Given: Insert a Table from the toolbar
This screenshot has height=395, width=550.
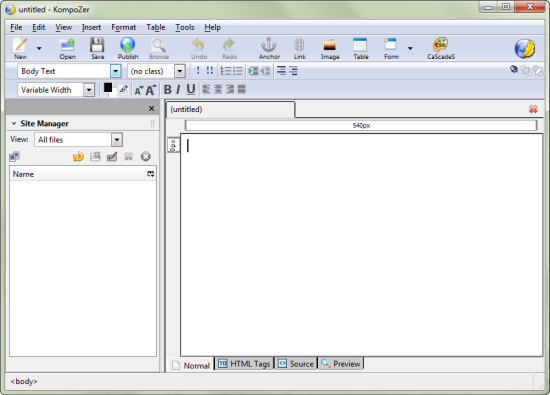Looking at the screenshot, I should [360, 48].
